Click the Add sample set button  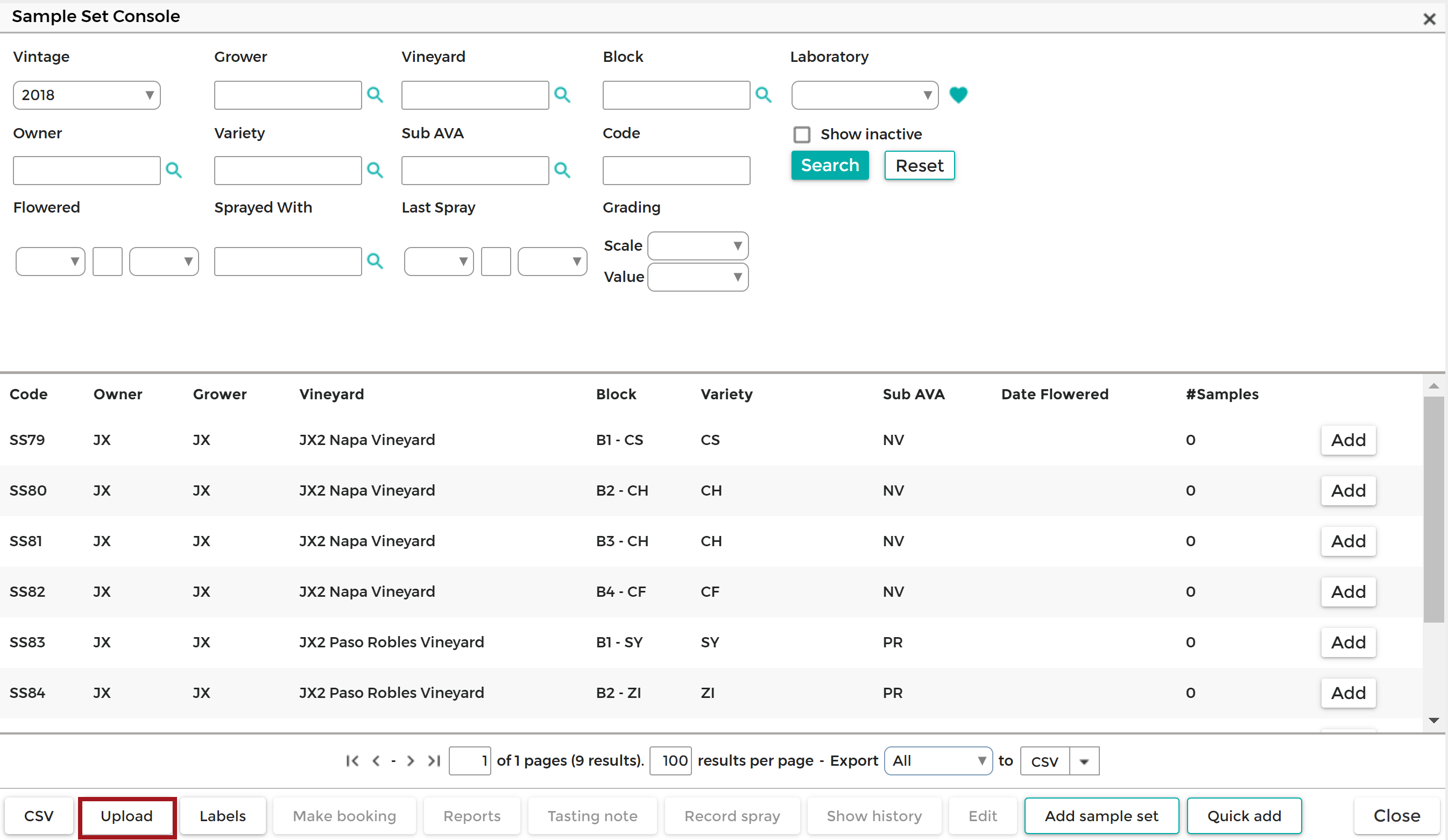click(1101, 816)
